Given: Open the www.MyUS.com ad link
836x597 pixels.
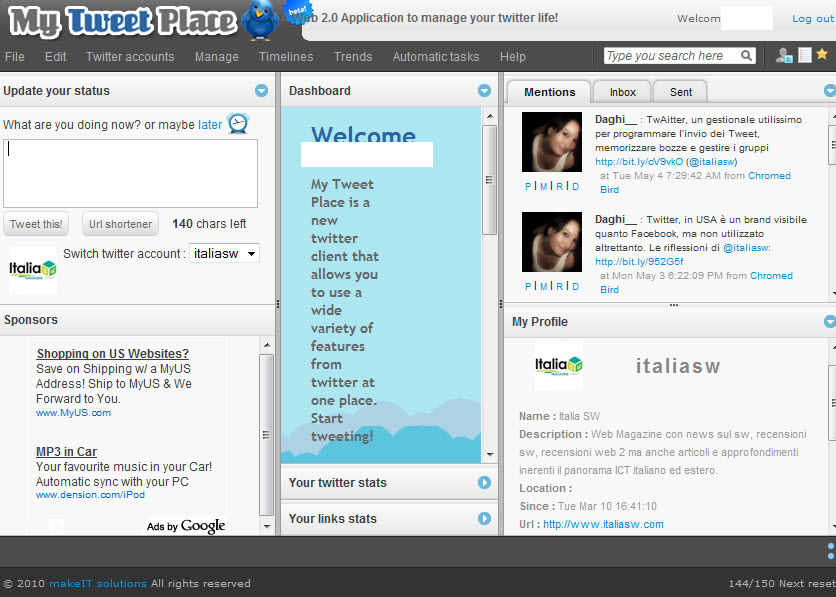Looking at the screenshot, I should pos(74,413).
